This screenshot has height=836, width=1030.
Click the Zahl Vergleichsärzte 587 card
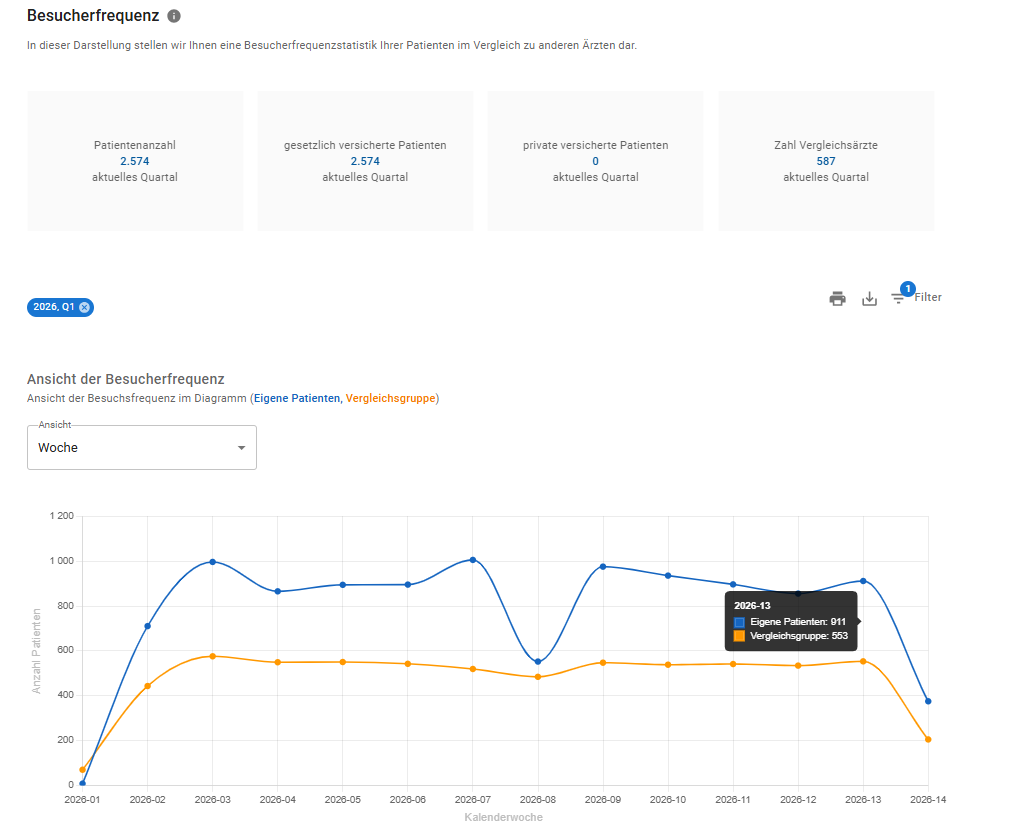(x=826, y=161)
